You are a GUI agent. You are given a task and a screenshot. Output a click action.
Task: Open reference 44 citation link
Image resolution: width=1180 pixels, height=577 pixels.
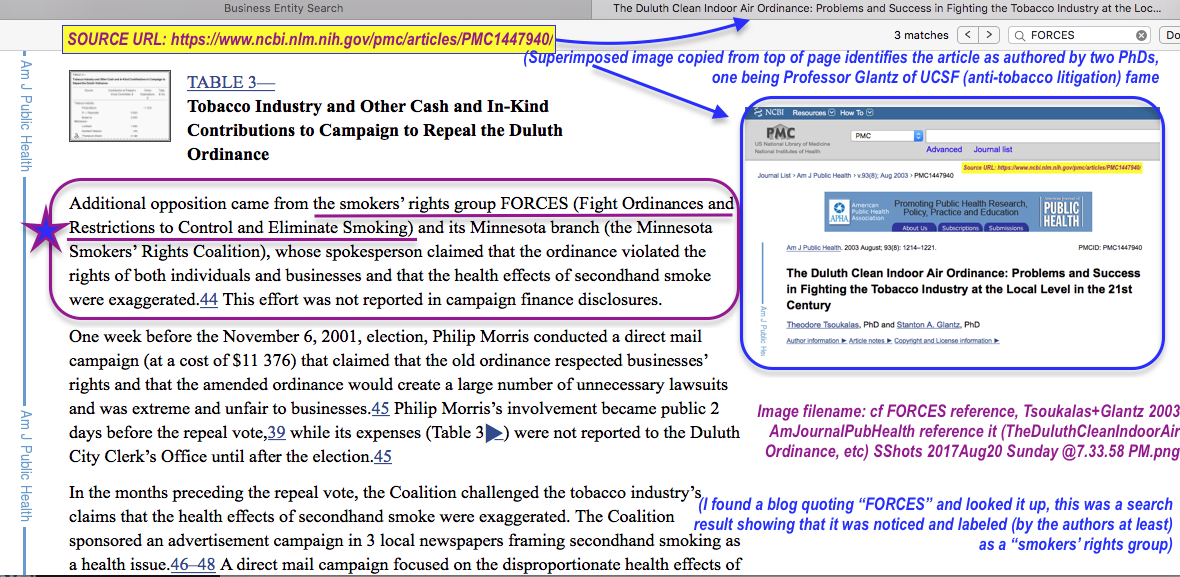coord(208,299)
